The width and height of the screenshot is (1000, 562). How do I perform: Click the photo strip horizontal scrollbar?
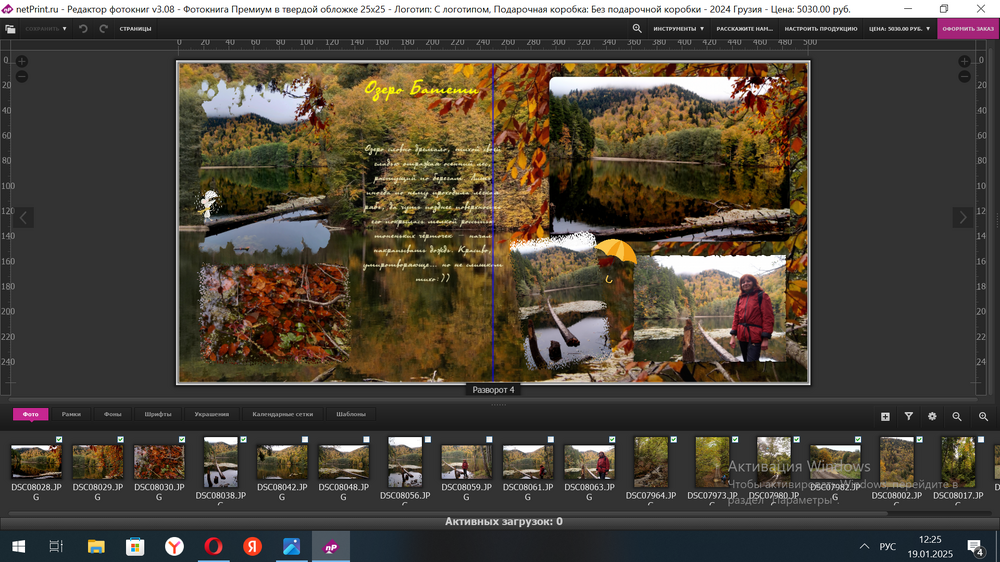tap(446, 513)
